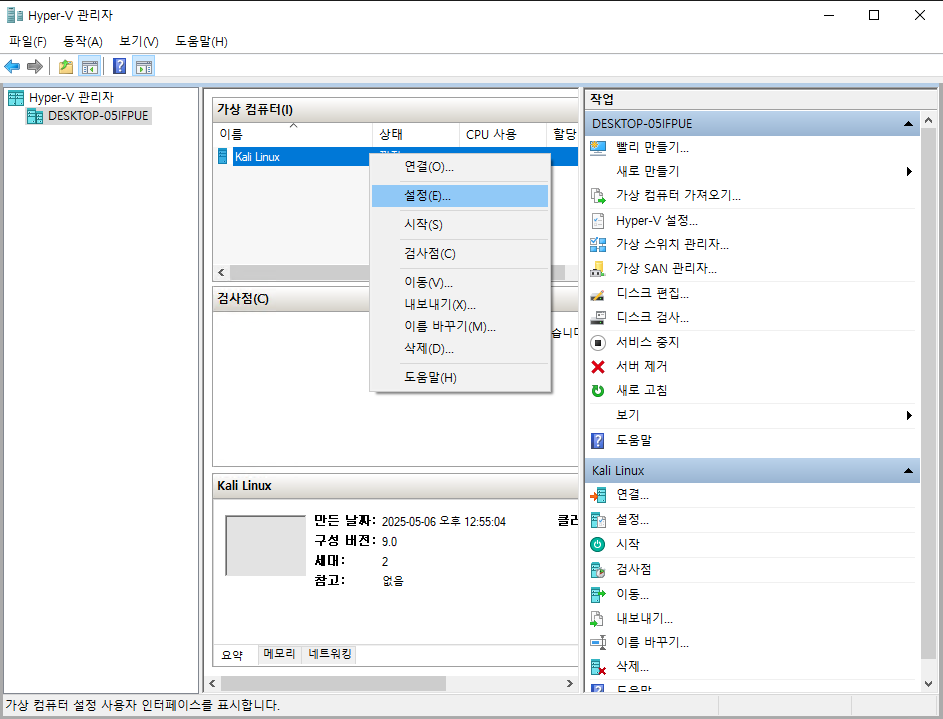
Task: Click the back arrow toolbar icon
Action: pos(12,67)
